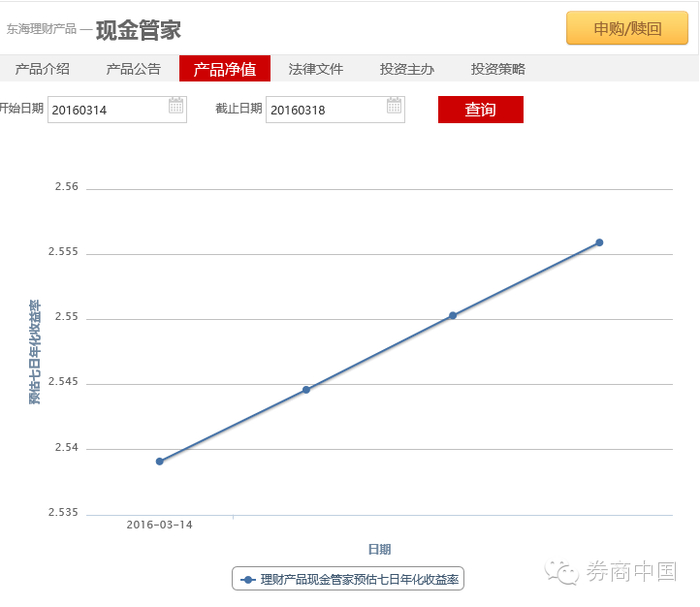
Task: Select the third data point near 2.55
Action: (x=453, y=316)
